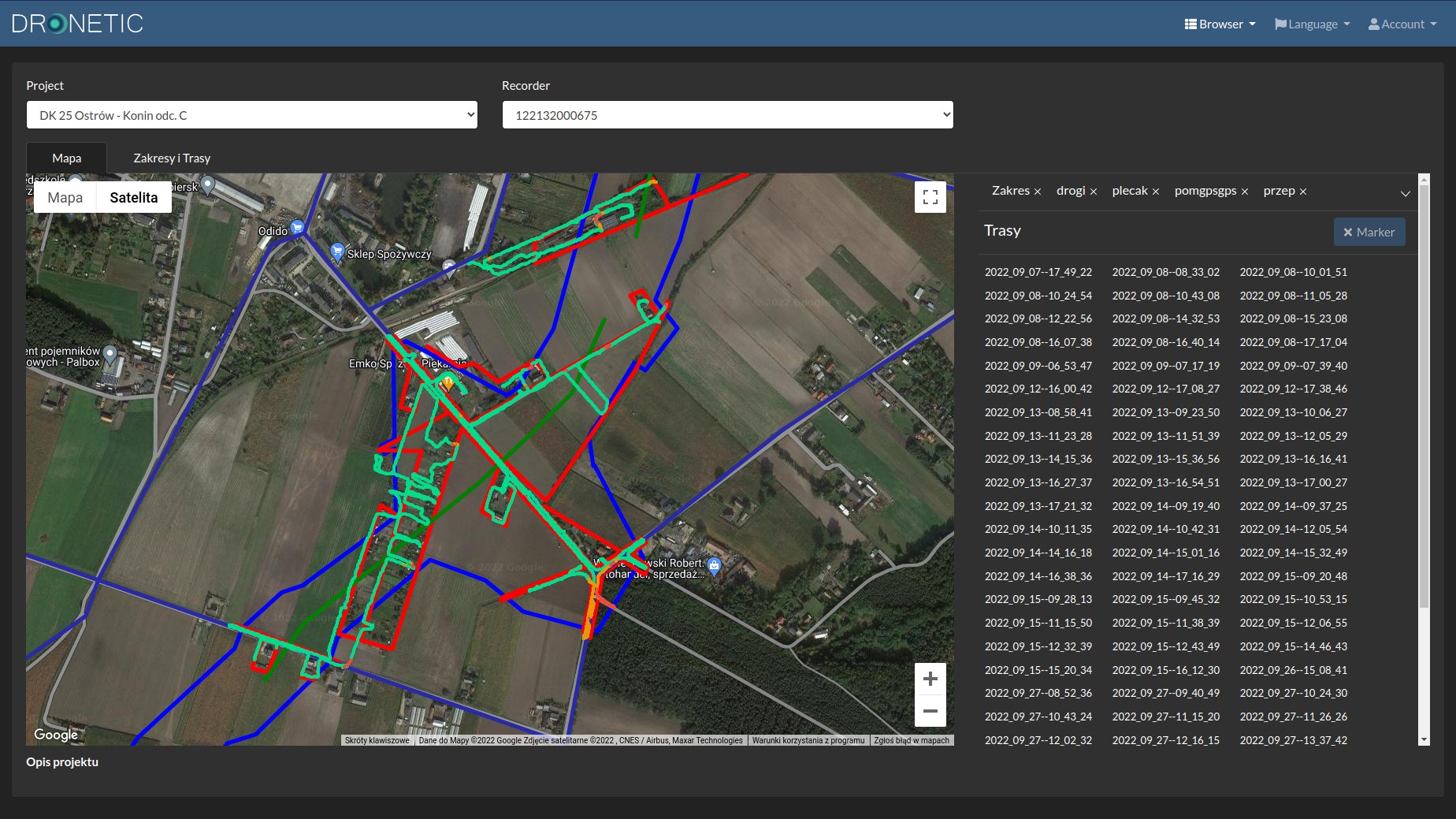Click the DRONETIC logo

point(77,24)
